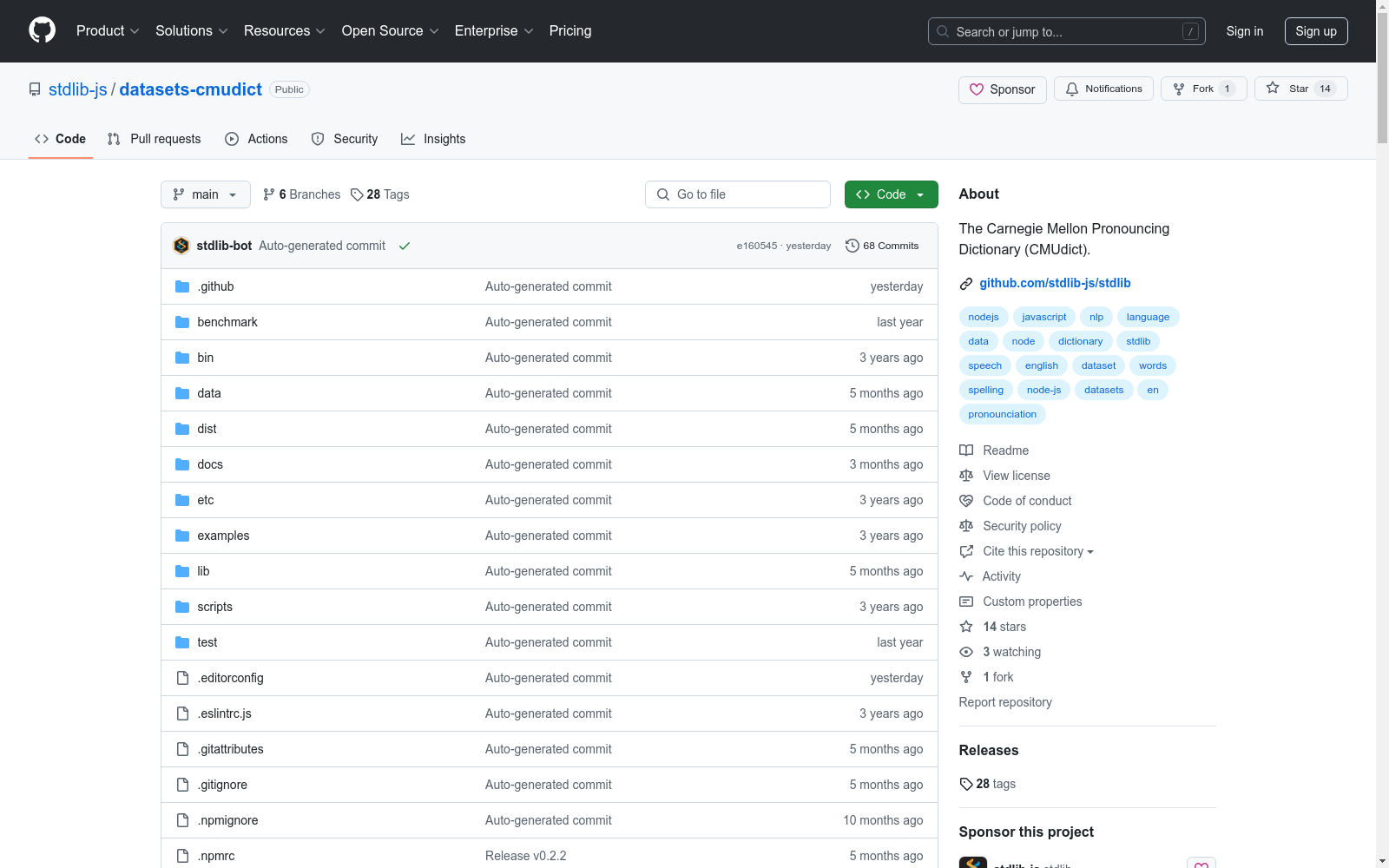Viewport: 1389px width, 868px height.
Task: Click the benchmark folder icon
Action: click(x=182, y=322)
